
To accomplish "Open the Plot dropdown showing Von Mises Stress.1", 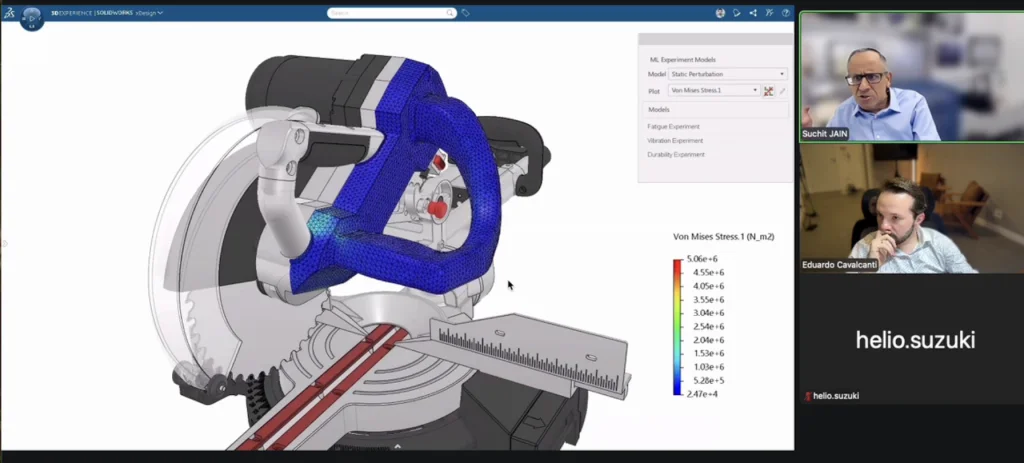I will pos(714,91).
